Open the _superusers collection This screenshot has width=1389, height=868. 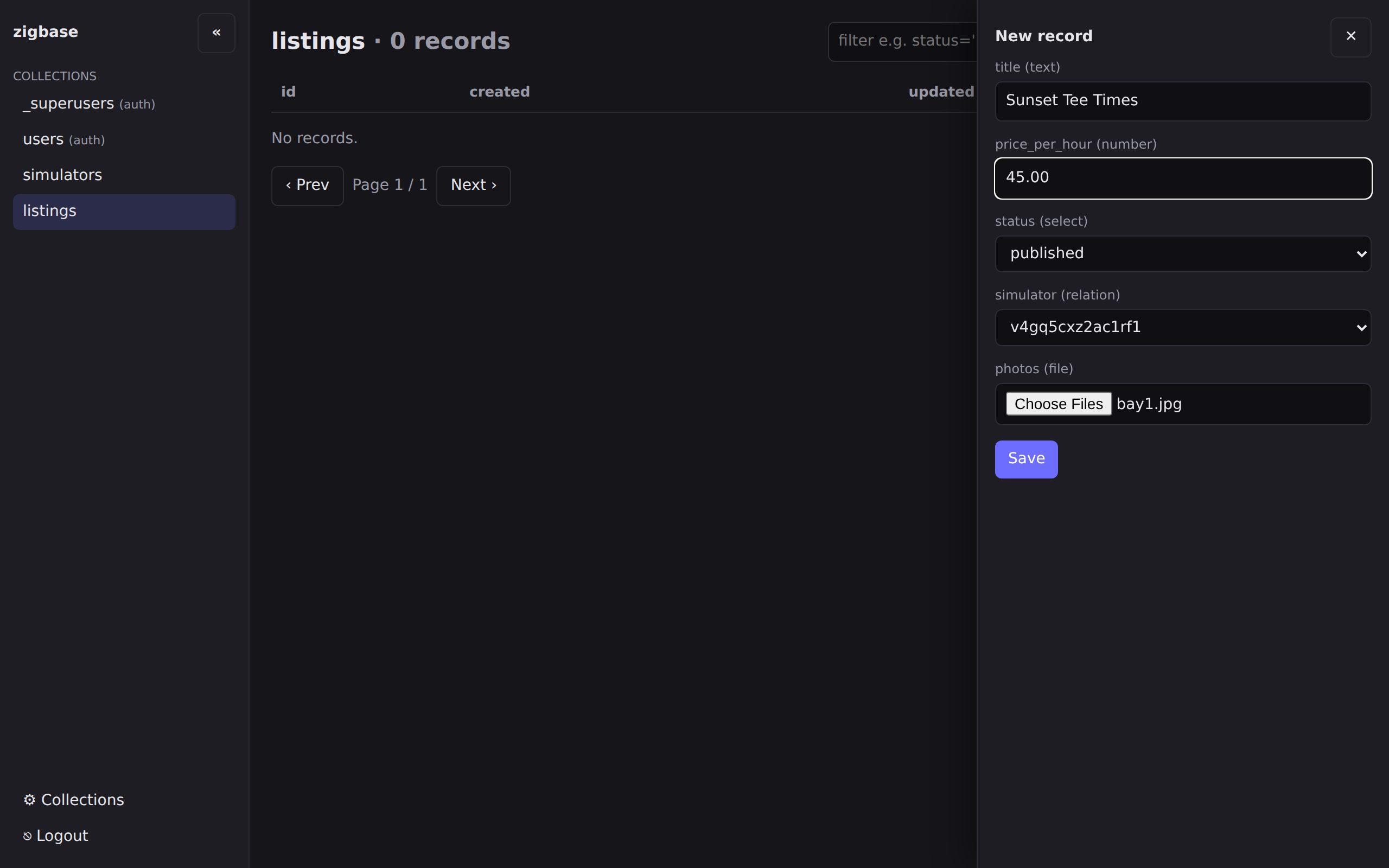pos(124,104)
